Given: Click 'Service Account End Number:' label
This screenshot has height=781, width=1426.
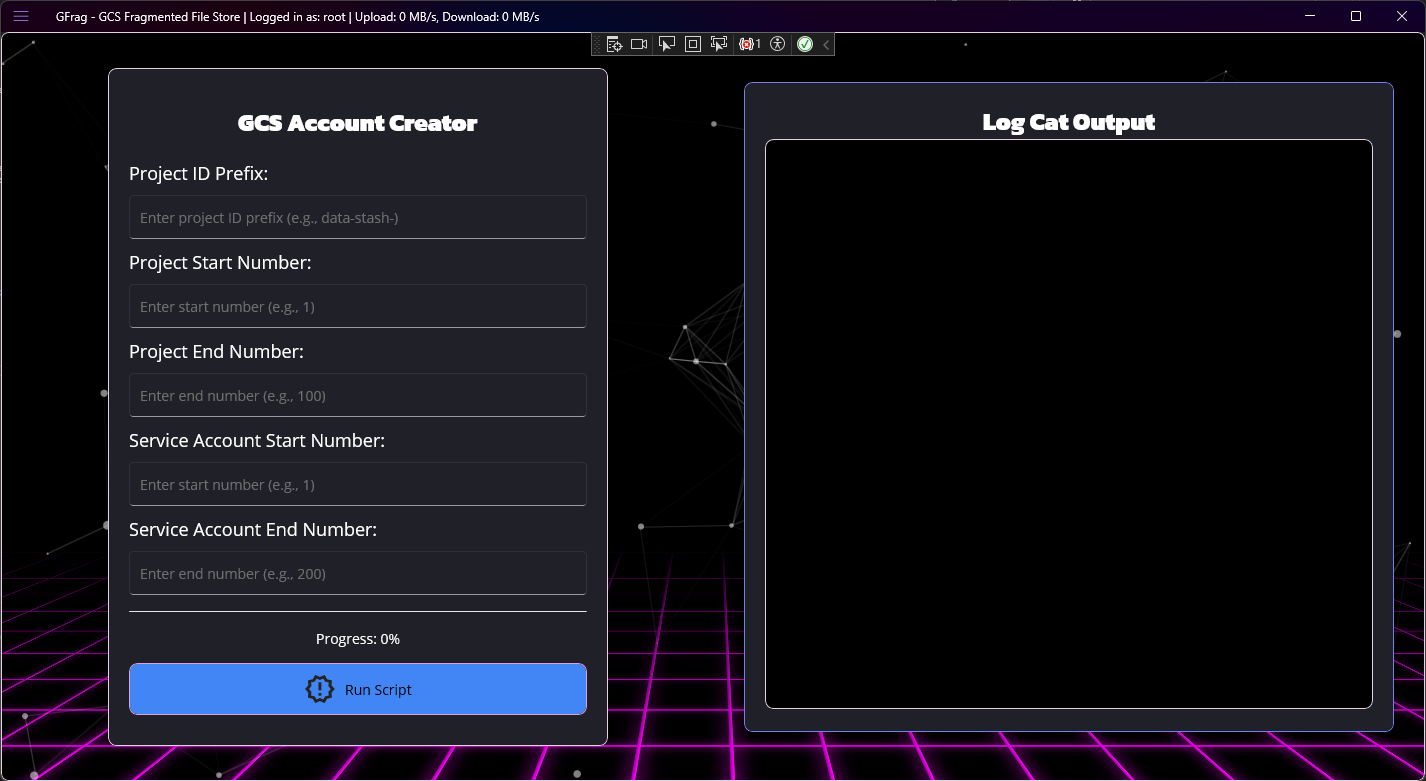Looking at the screenshot, I should pyautogui.click(x=253, y=530).
